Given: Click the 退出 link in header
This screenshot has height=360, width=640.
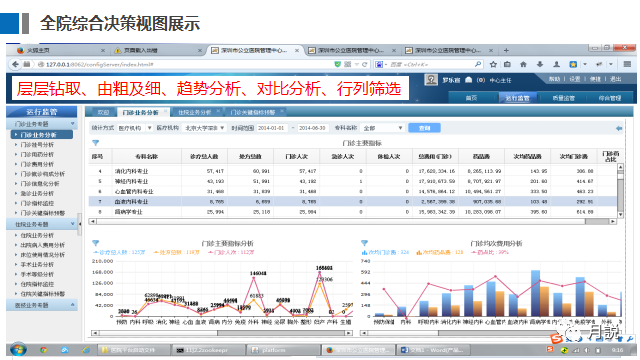Looking at the screenshot, I should click(616, 79).
